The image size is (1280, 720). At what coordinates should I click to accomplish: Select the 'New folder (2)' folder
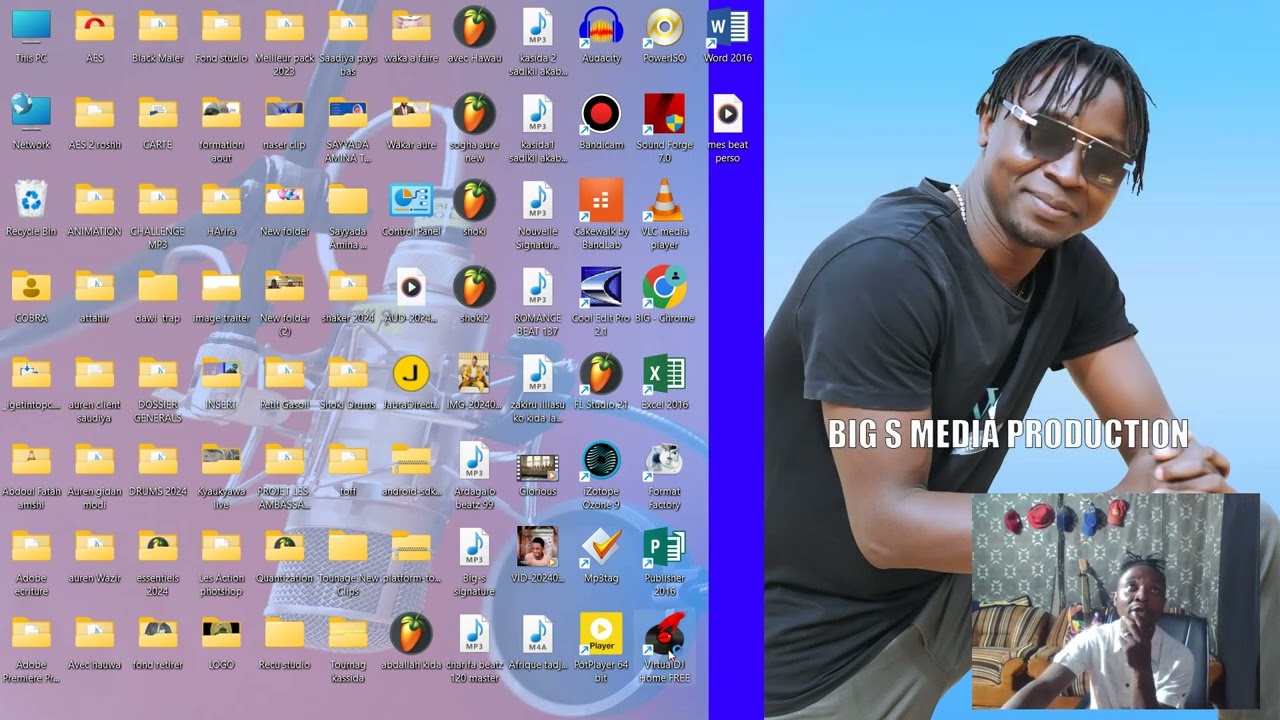pos(285,288)
